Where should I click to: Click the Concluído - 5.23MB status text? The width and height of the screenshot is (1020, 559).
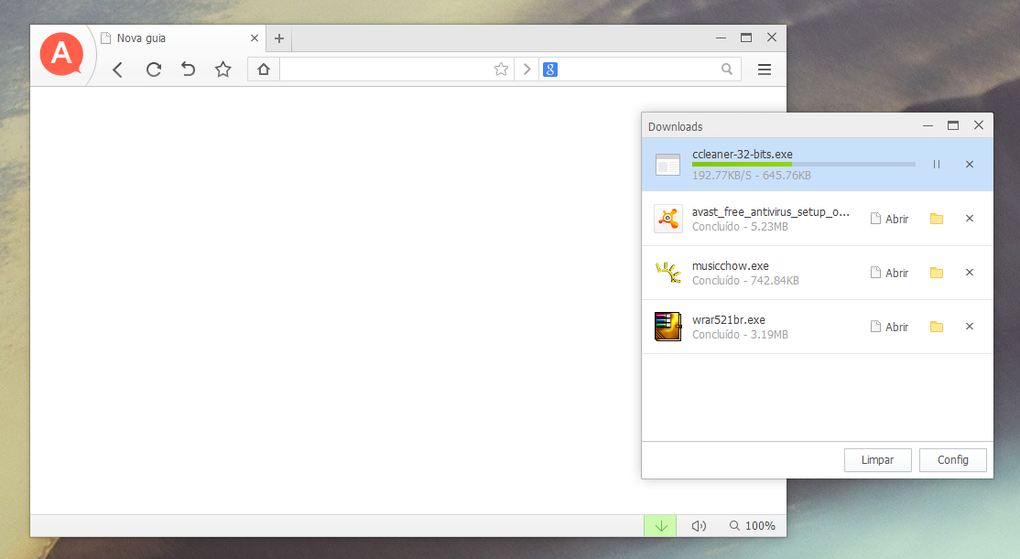740,226
